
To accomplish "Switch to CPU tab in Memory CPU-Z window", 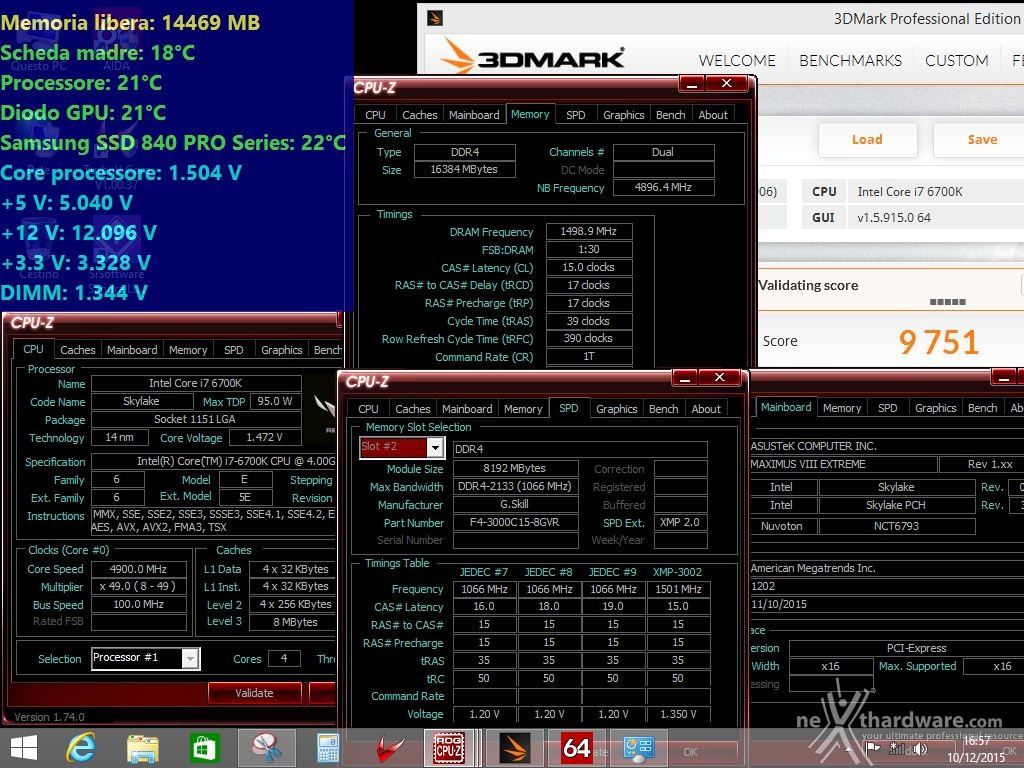I will click(x=375, y=115).
